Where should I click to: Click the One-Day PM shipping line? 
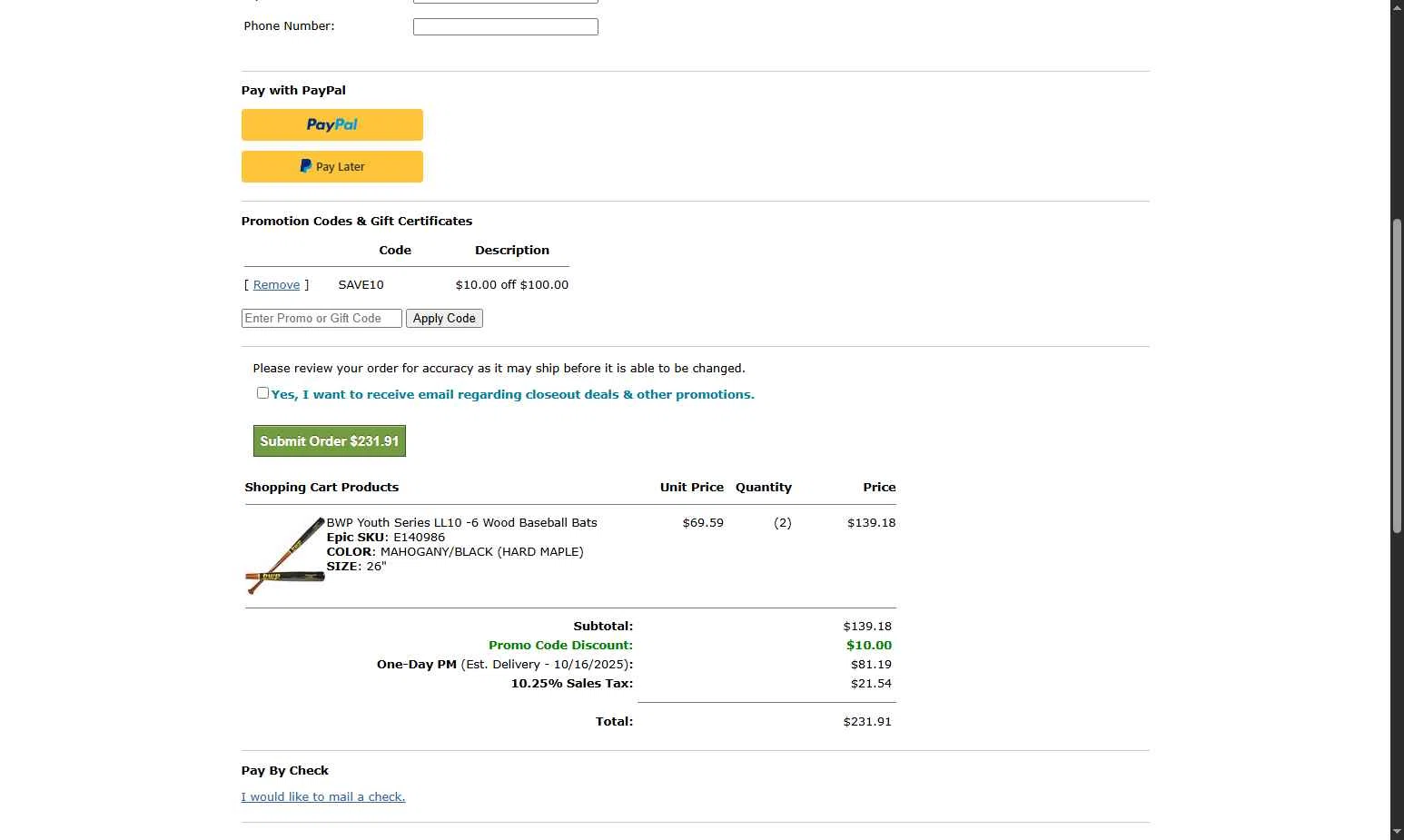pyautogui.click(x=504, y=665)
